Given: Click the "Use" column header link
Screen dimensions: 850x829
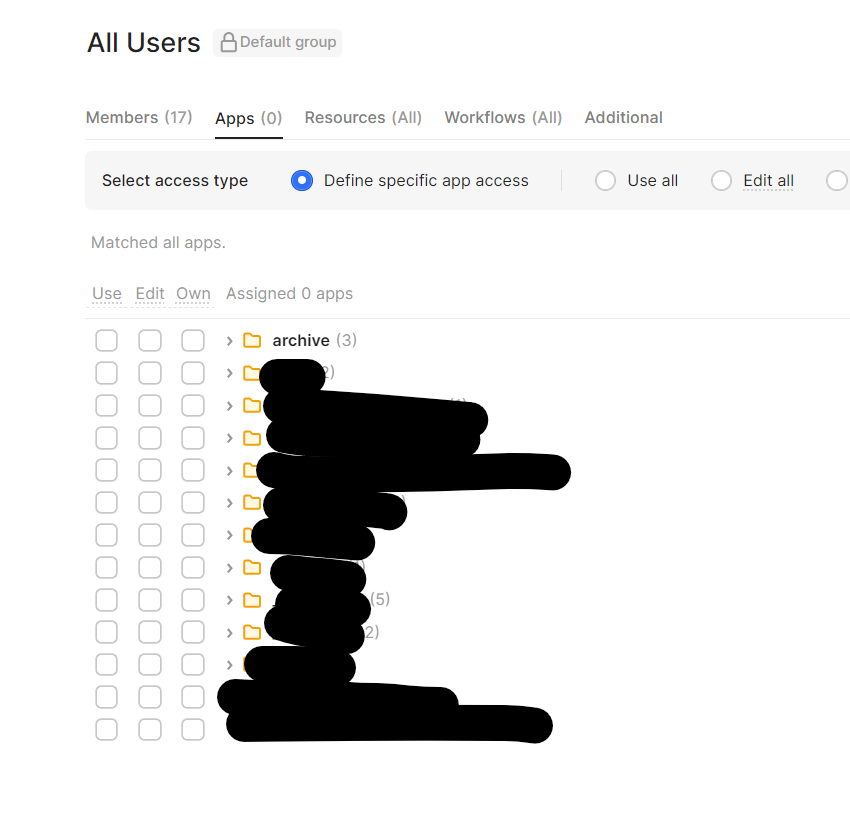Looking at the screenshot, I should tap(106, 293).
